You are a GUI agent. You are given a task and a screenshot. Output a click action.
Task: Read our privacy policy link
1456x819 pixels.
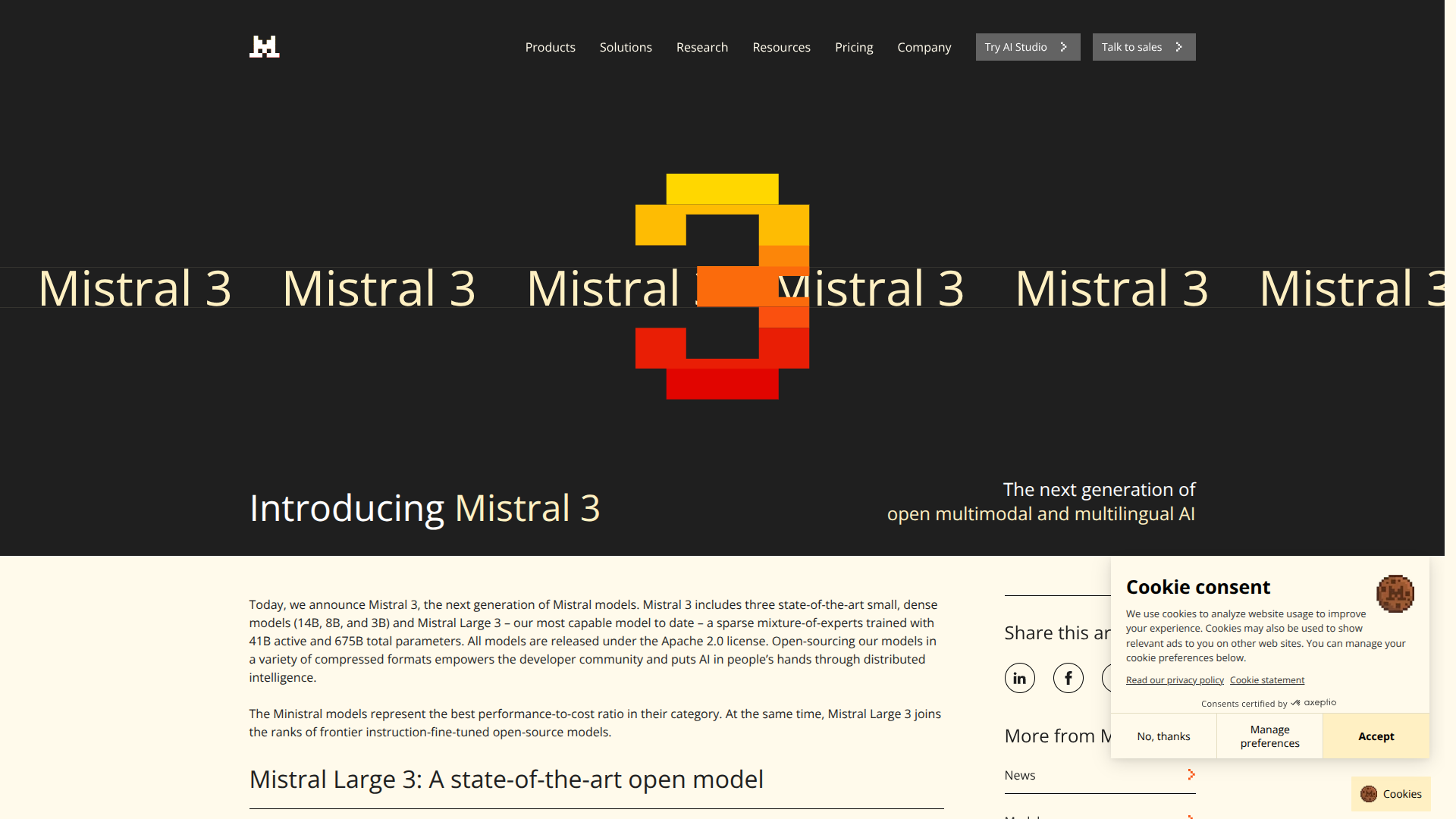tap(1174, 679)
